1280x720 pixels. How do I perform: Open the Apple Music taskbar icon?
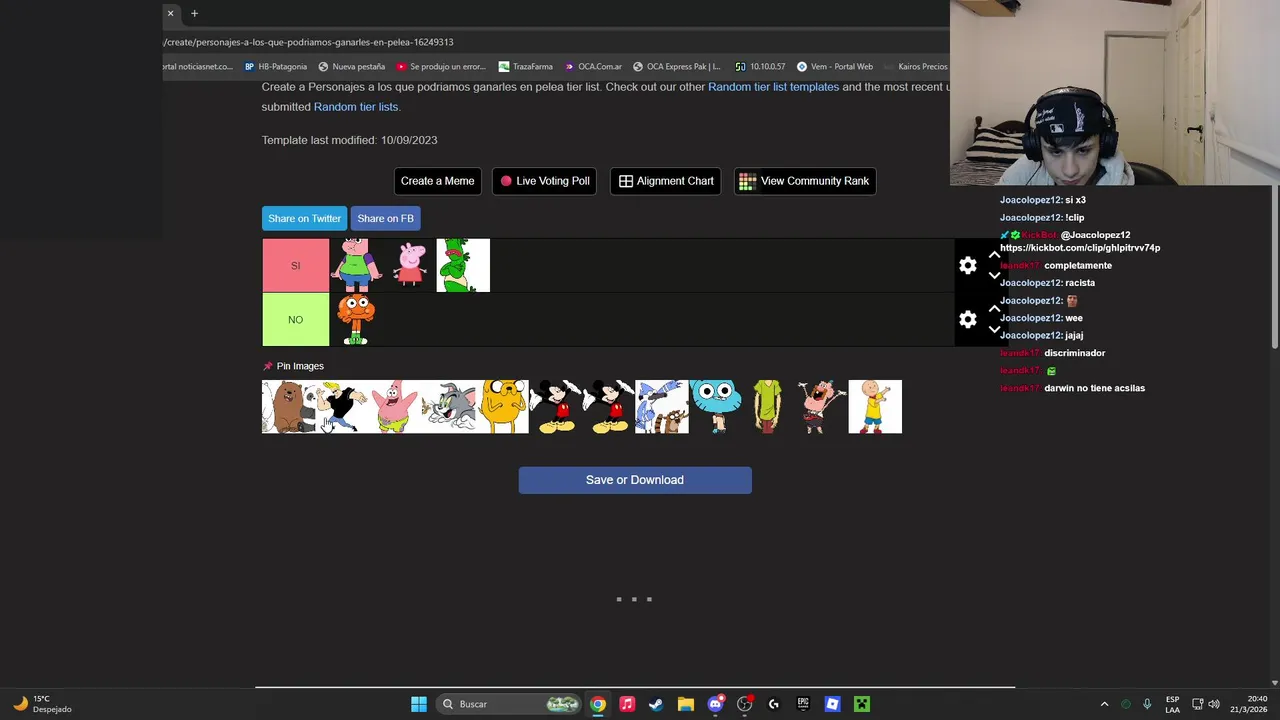click(x=627, y=704)
